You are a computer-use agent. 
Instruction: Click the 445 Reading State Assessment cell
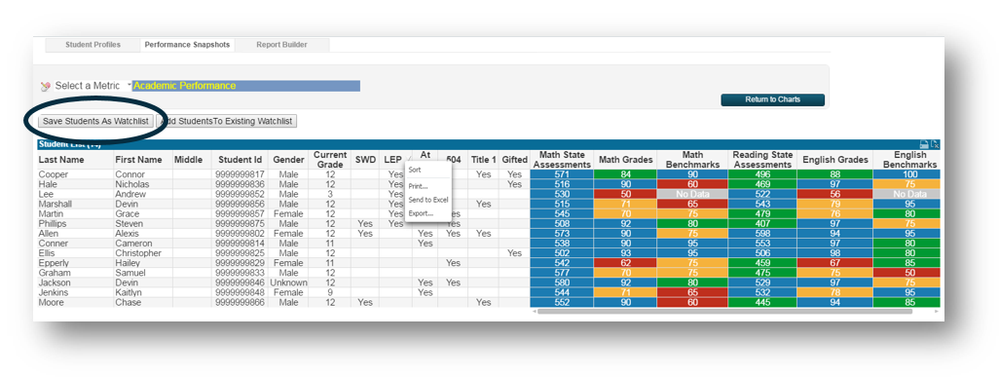pyautogui.click(x=762, y=302)
